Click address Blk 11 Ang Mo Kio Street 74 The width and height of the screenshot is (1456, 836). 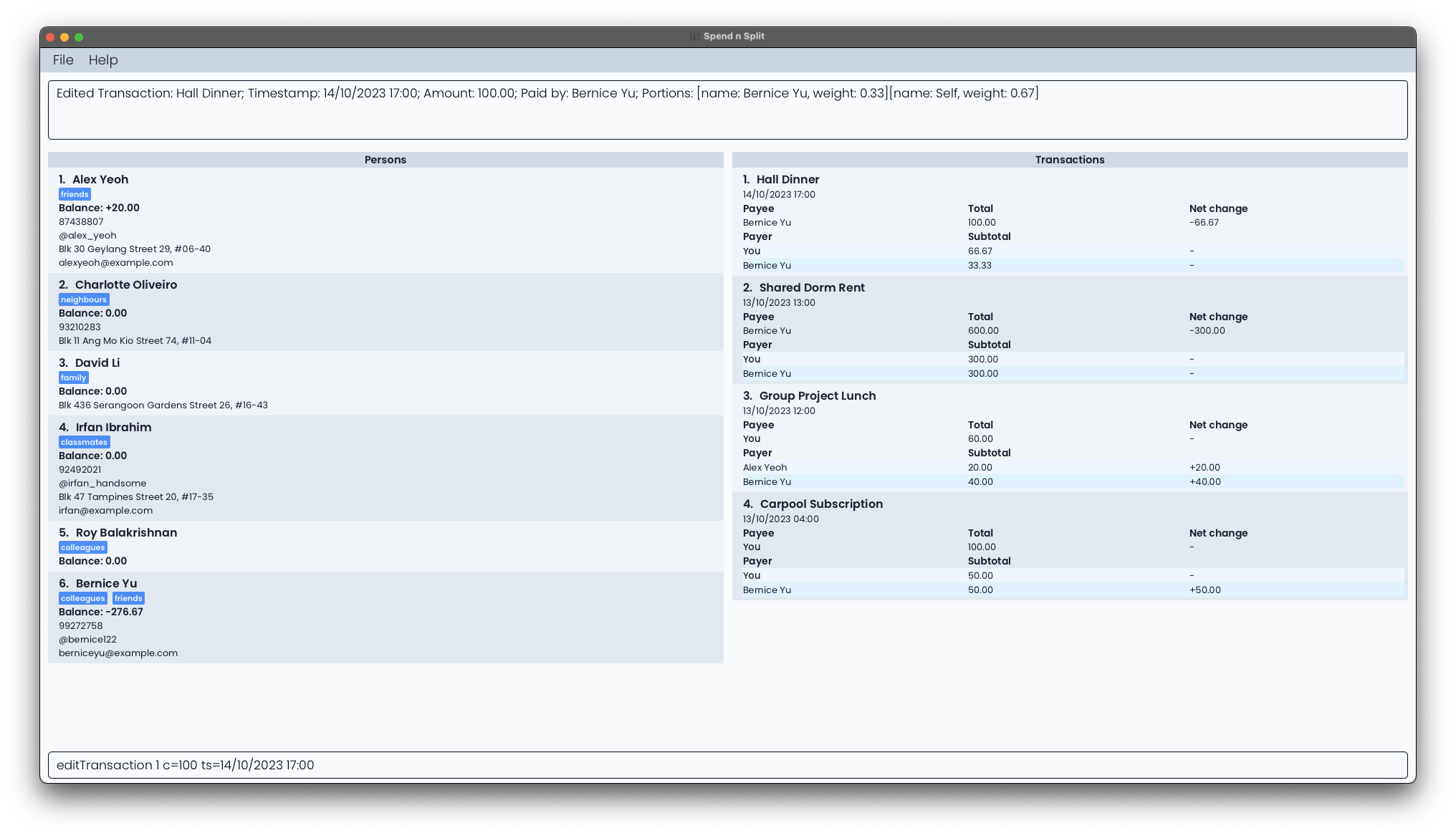coord(135,341)
